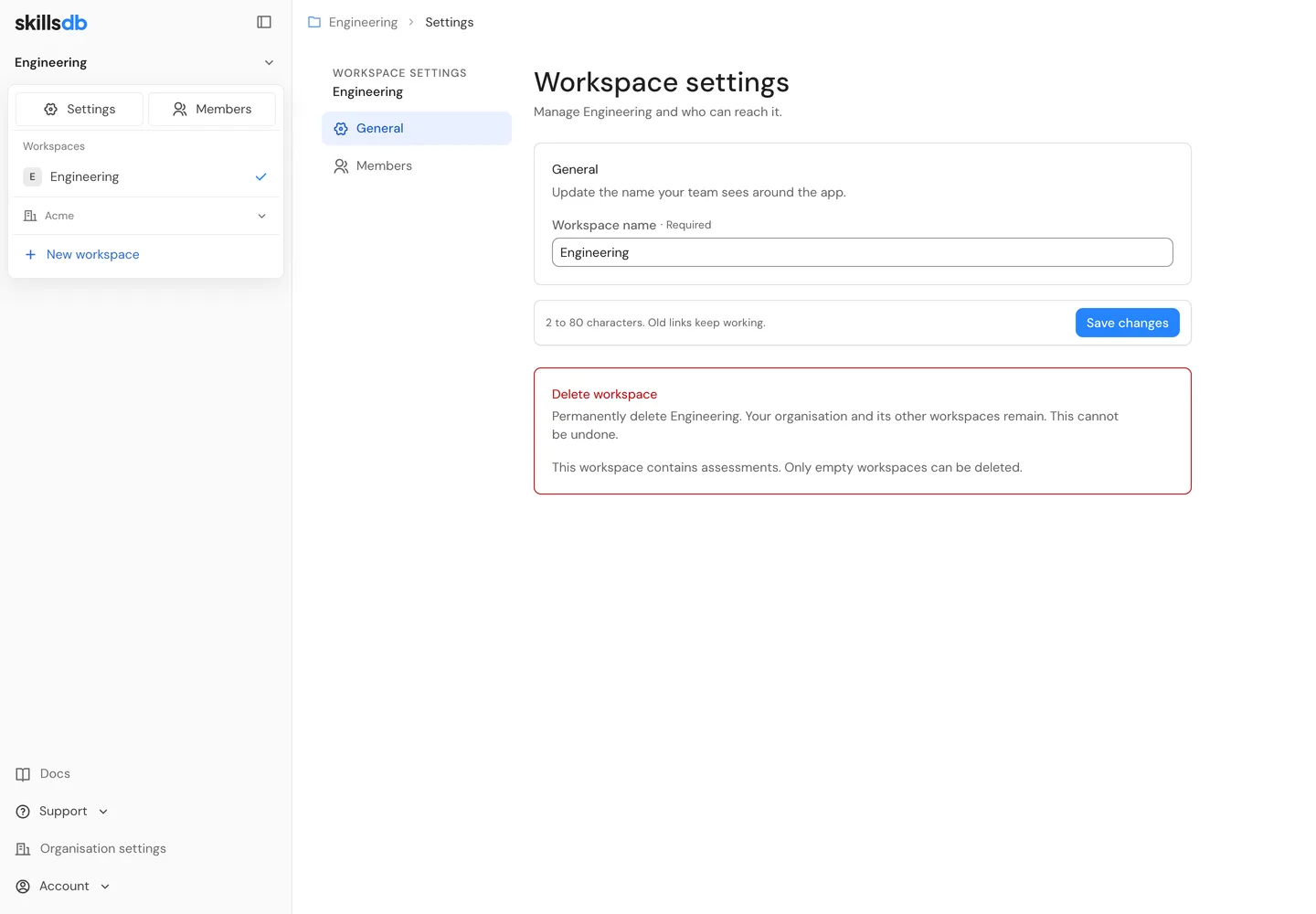This screenshot has width=1316, height=914.
Task: Select the Acme organisation row
Action: 145,216
